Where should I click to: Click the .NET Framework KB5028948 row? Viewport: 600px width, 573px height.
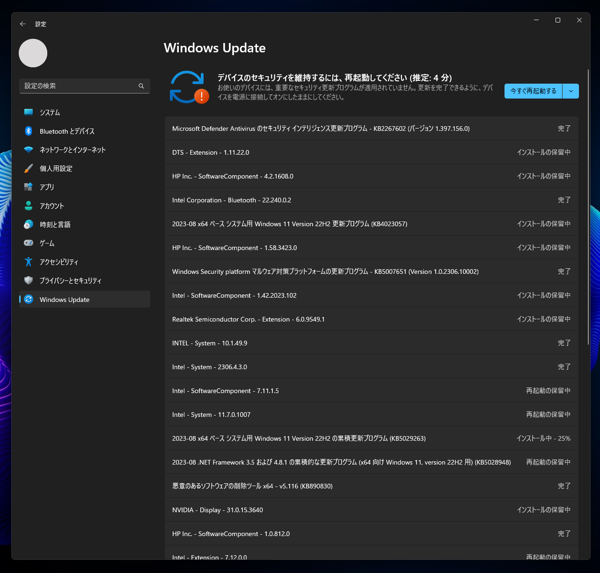(x=371, y=462)
